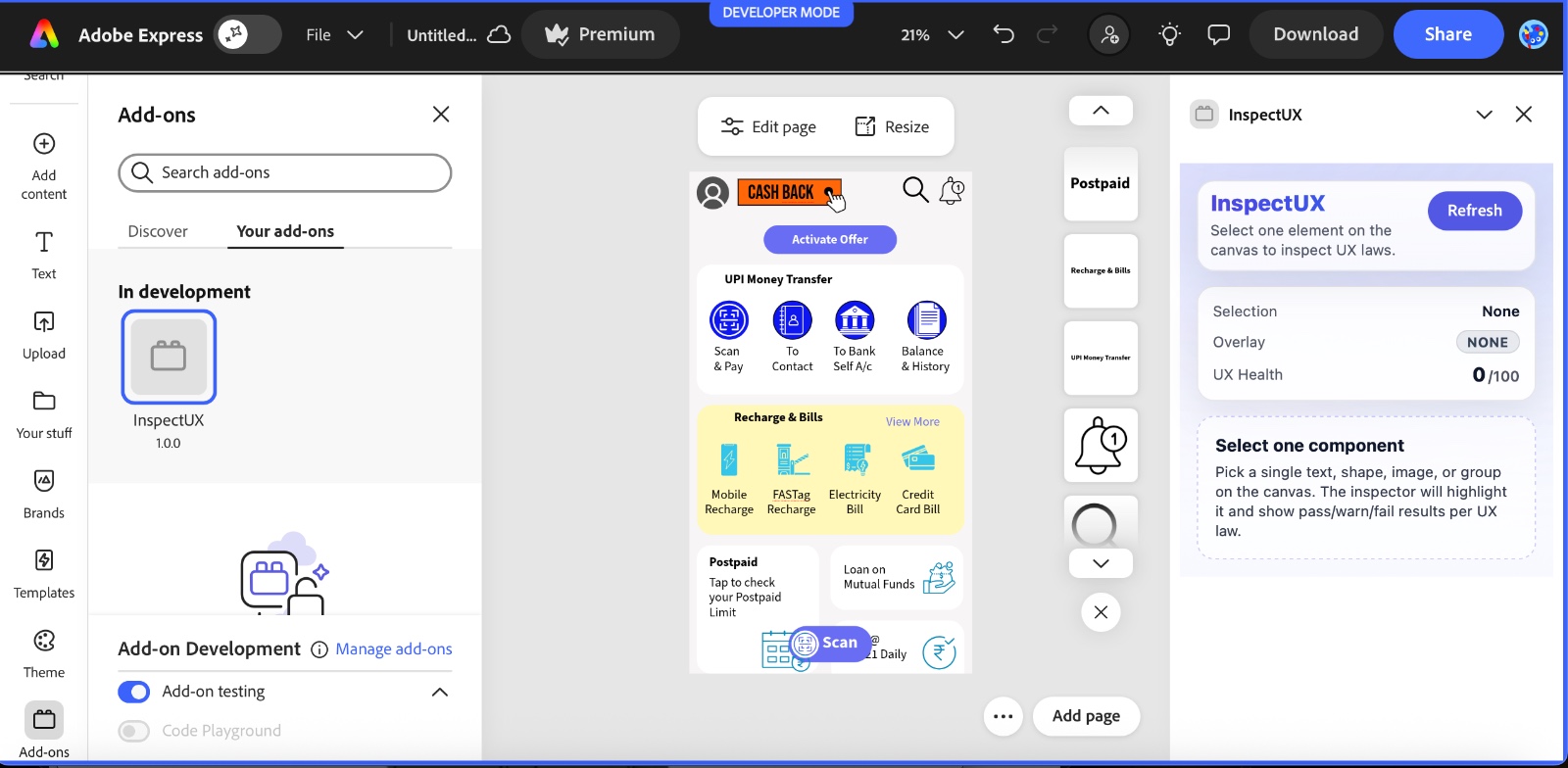Click up arrow above page thumbnails

(x=1101, y=111)
